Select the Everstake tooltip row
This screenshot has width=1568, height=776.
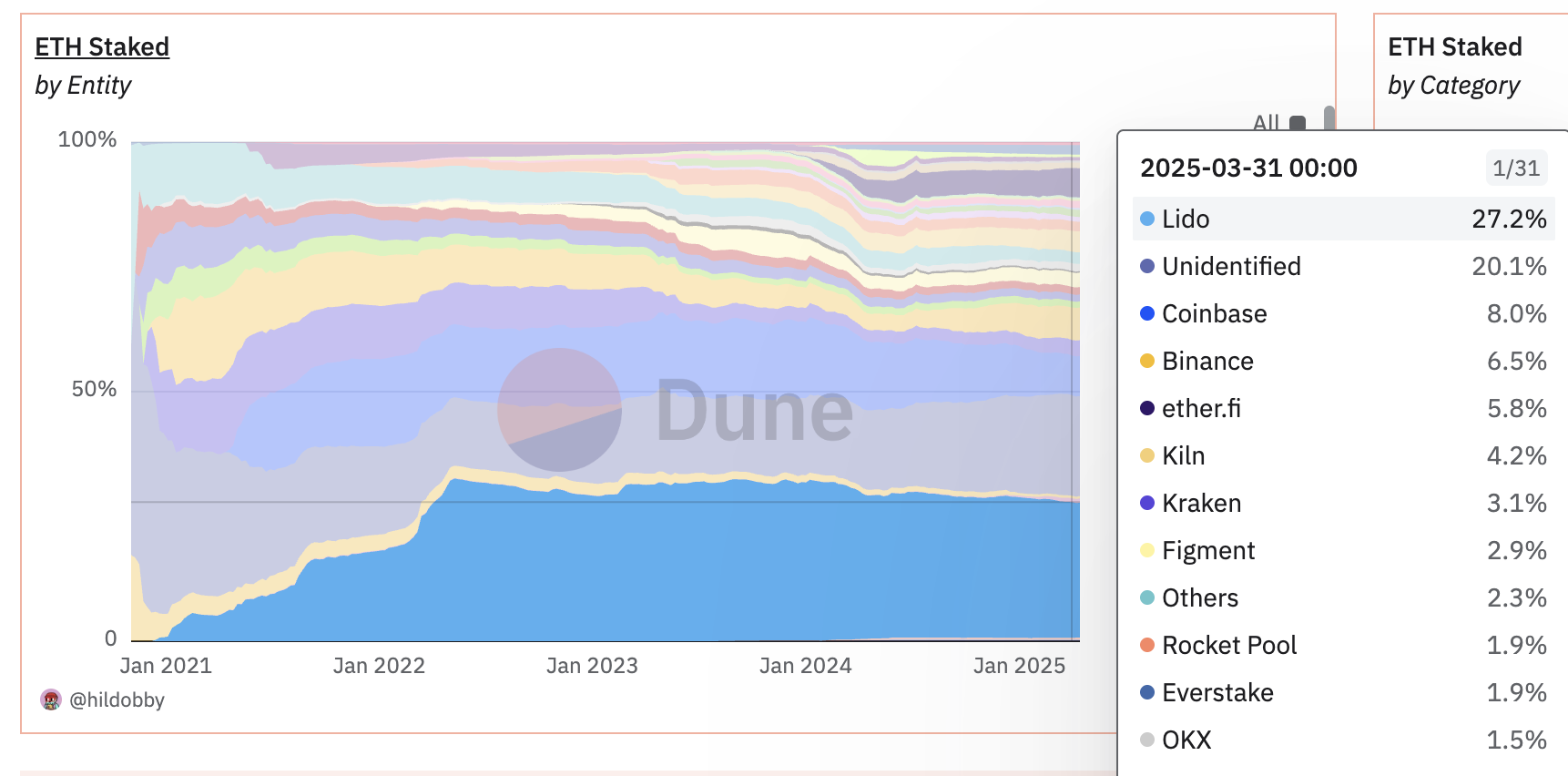point(1343,692)
